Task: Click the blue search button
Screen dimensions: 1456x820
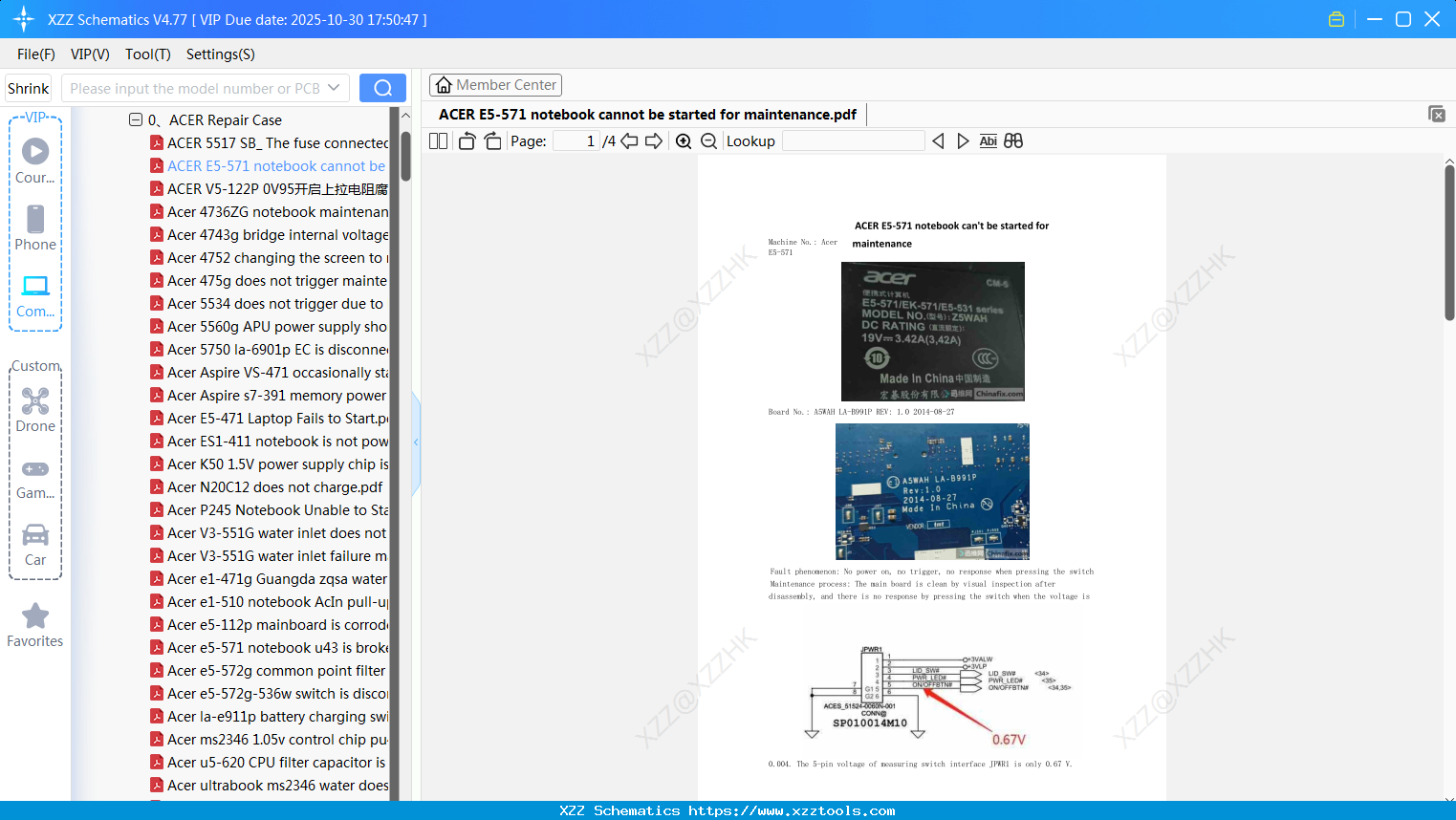Action: point(382,88)
